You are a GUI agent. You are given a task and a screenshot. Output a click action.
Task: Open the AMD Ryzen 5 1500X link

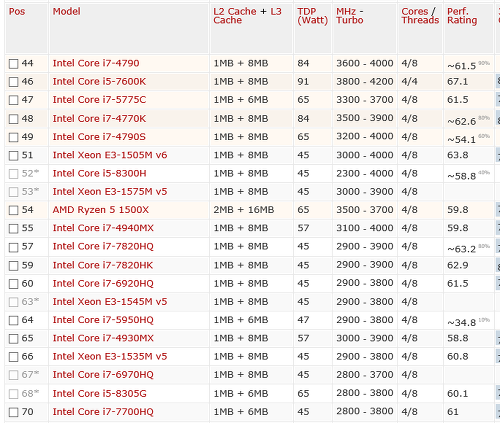pyautogui.click(x=101, y=210)
